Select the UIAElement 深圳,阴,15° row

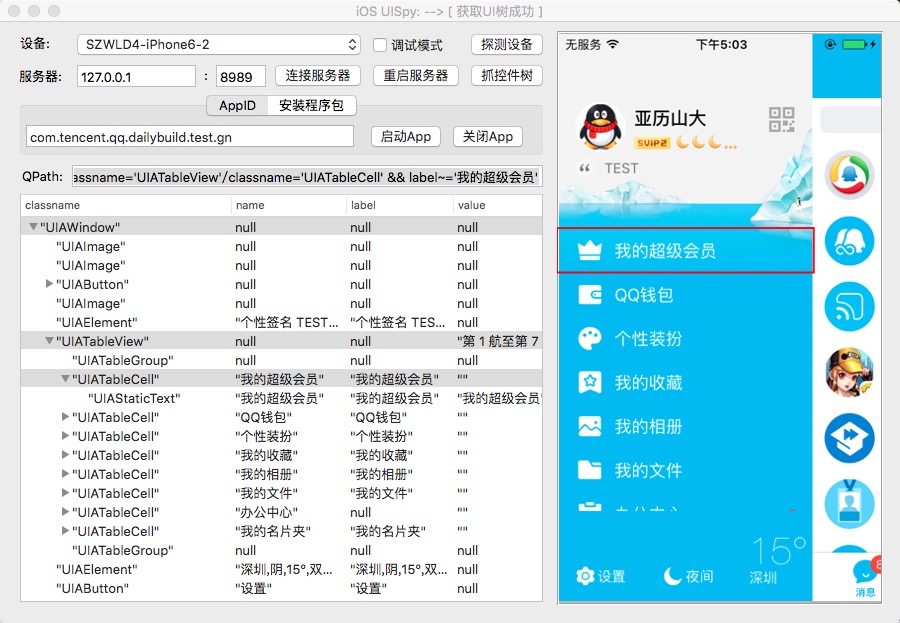281,569
